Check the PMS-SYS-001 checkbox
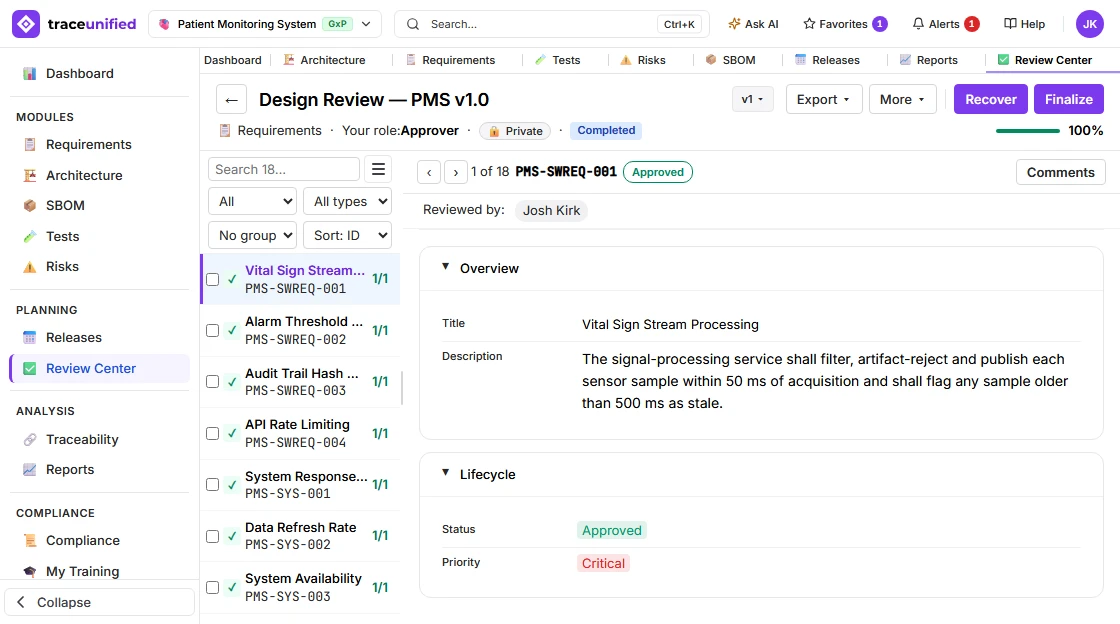The width and height of the screenshot is (1120, 624). 212,485
